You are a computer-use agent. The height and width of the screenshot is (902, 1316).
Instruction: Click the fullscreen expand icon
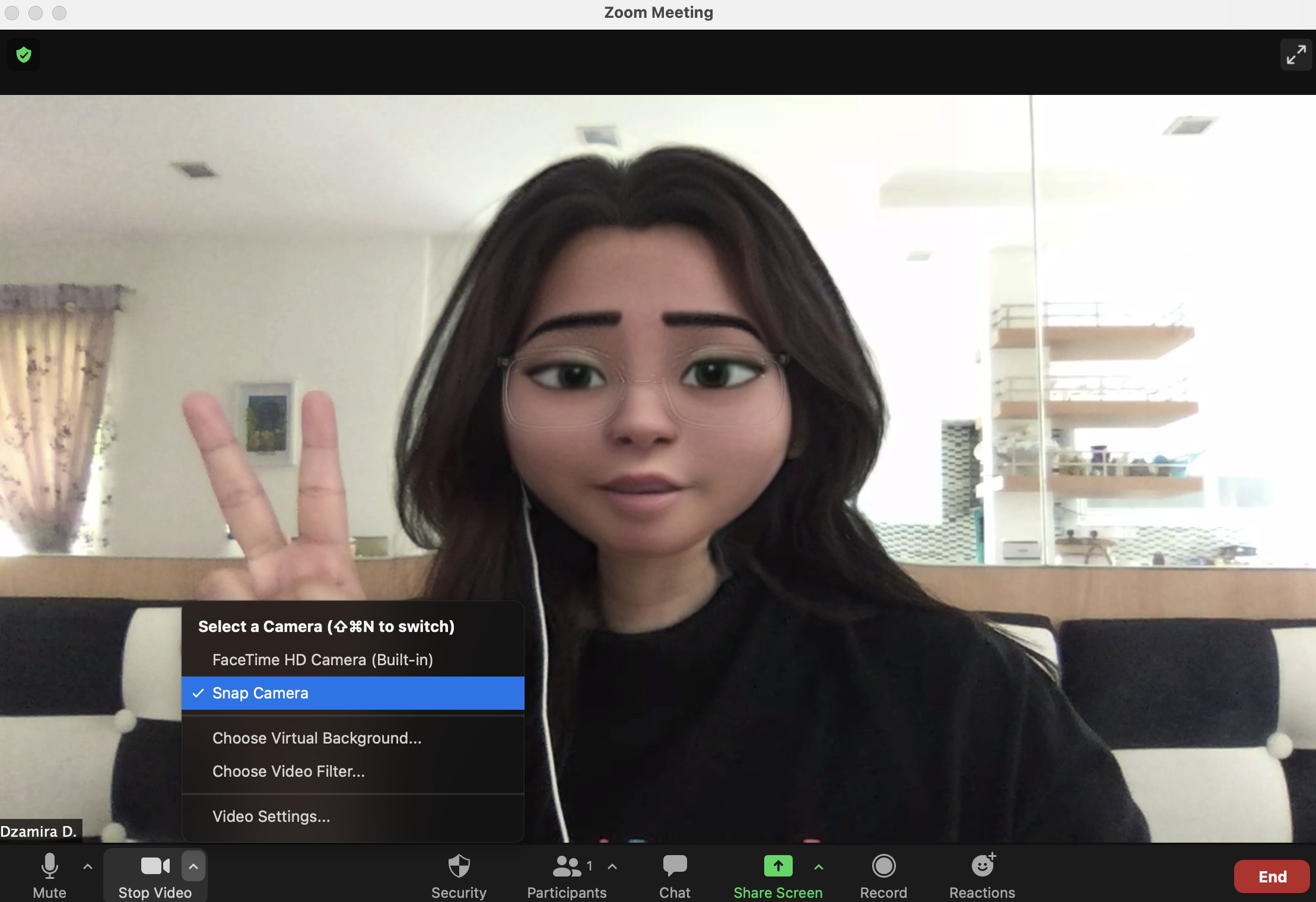point(1297,54)
